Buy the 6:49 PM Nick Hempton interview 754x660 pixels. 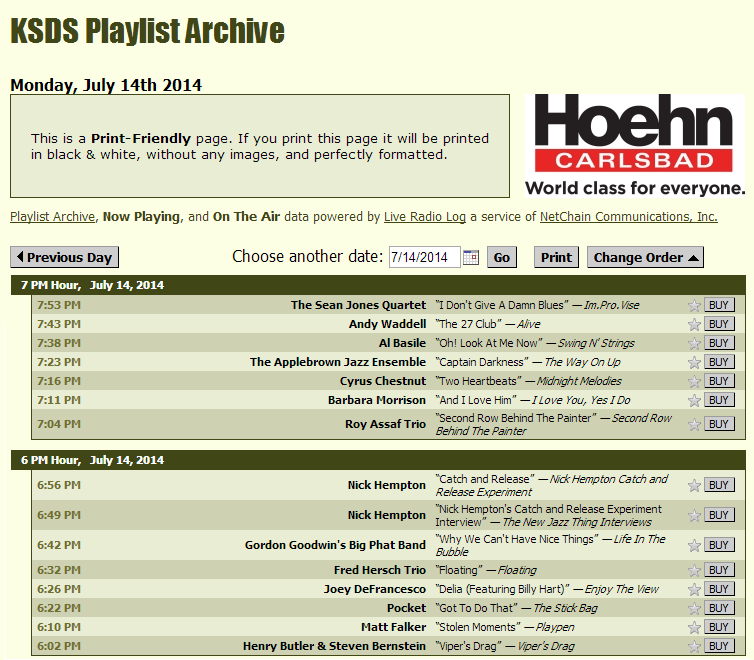[x=719, y=515]
